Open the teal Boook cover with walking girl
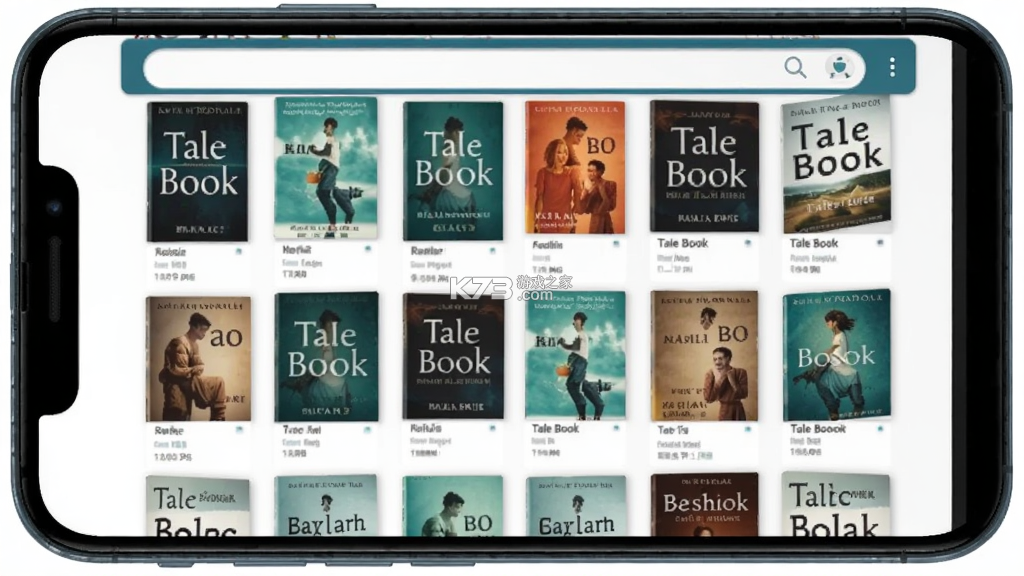Viewport: 1024px width, 576px height. [x=837, y=355]
